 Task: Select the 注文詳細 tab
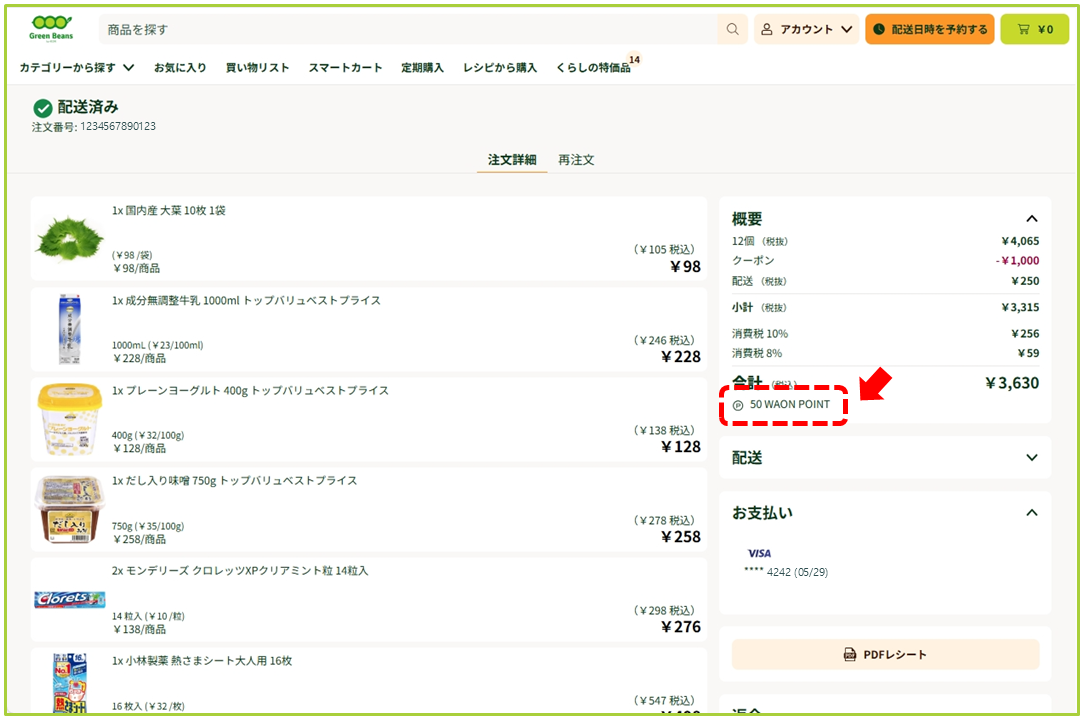[x=512, y=160]
